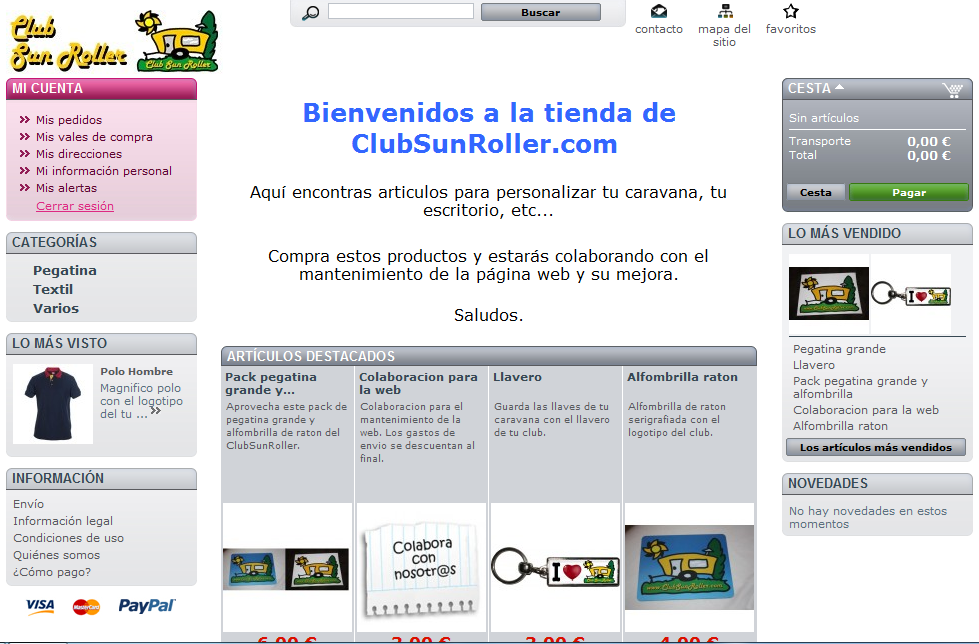This screenshot has height=644, width=979.
Task: Click into the search text field
Action: (400, 12)
